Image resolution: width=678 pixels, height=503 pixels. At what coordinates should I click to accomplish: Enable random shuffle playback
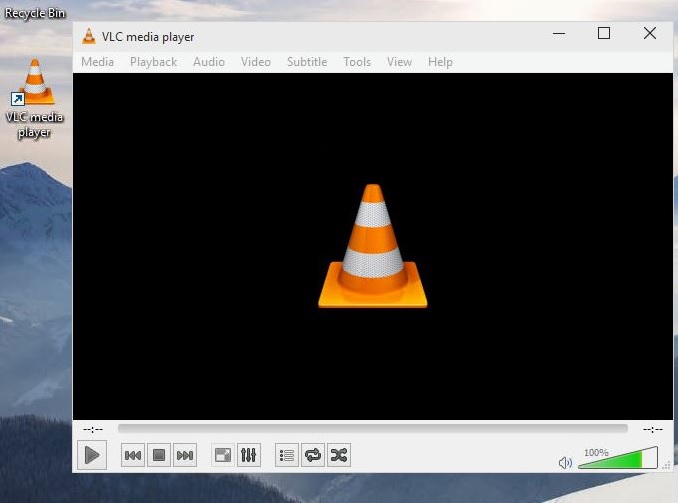click(339, 455)
